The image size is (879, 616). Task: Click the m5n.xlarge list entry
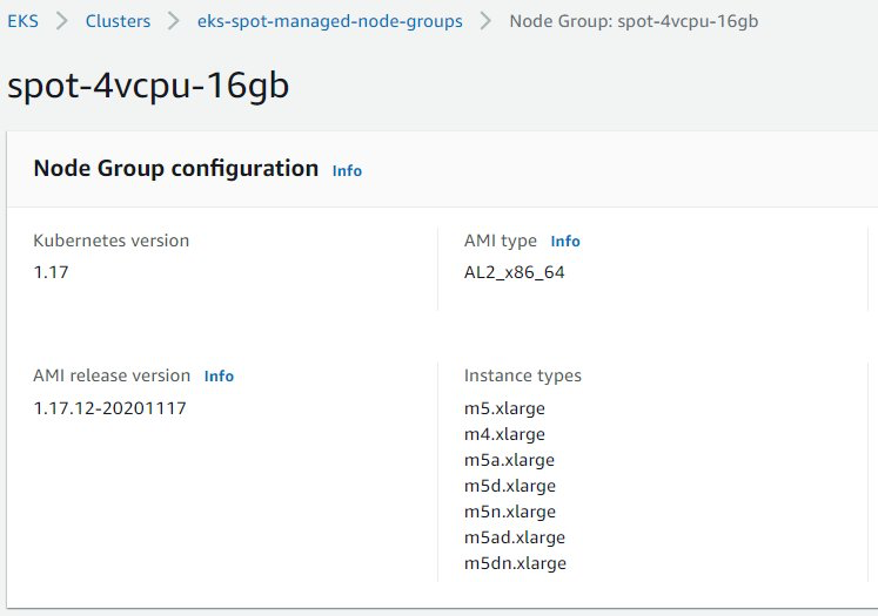507,511
